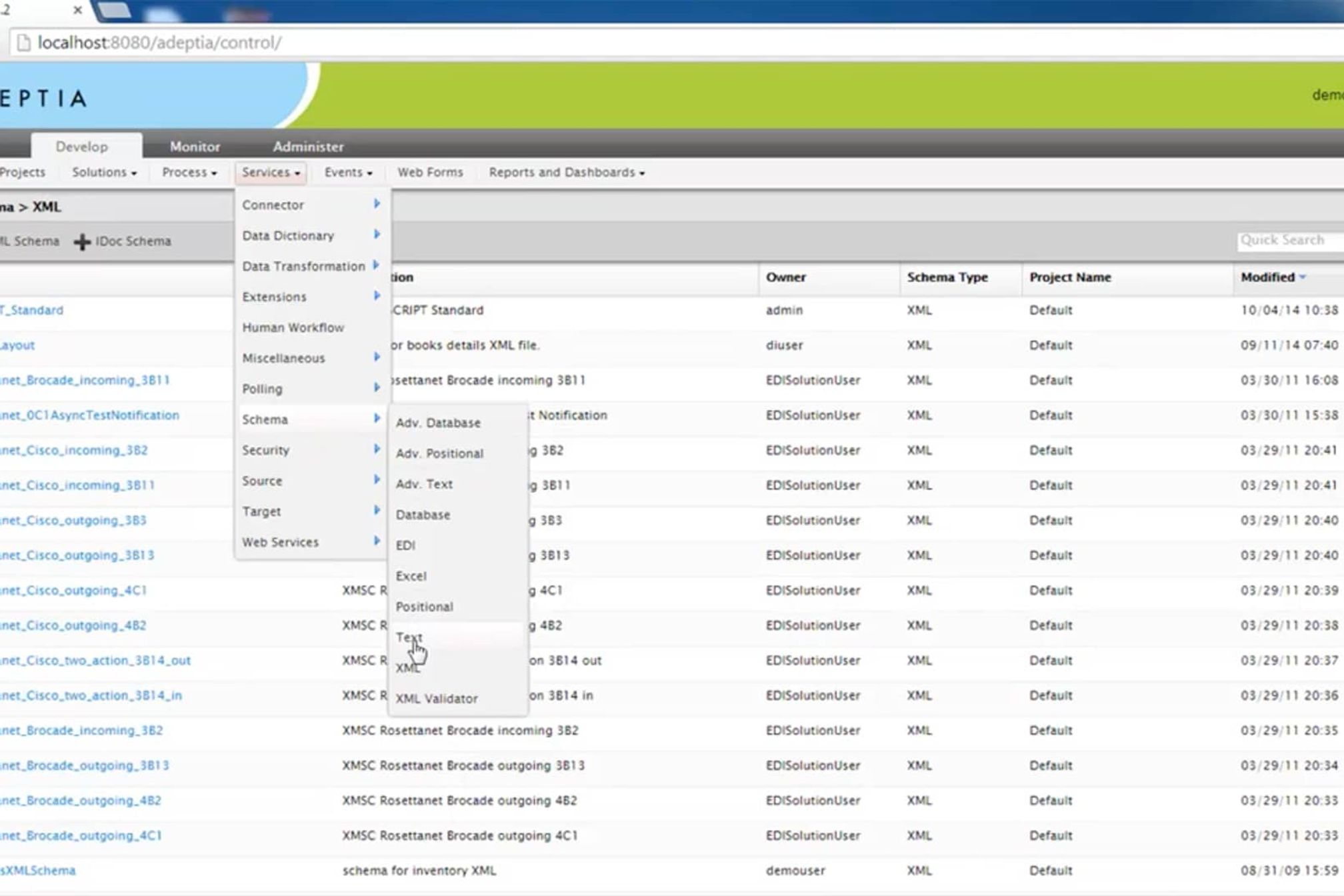
Task: Switch to the Monitor tab
Action: 195,146
